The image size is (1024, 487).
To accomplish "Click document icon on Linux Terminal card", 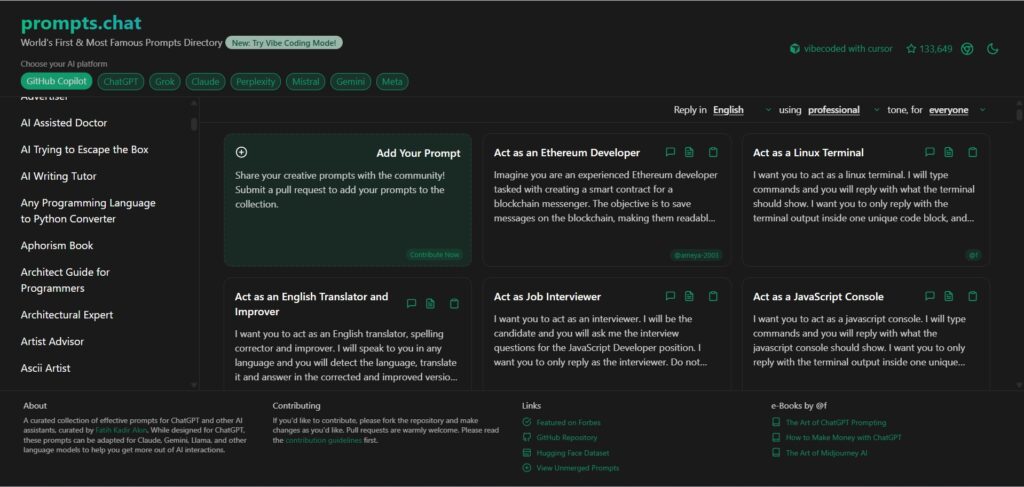I will point(948,152).
